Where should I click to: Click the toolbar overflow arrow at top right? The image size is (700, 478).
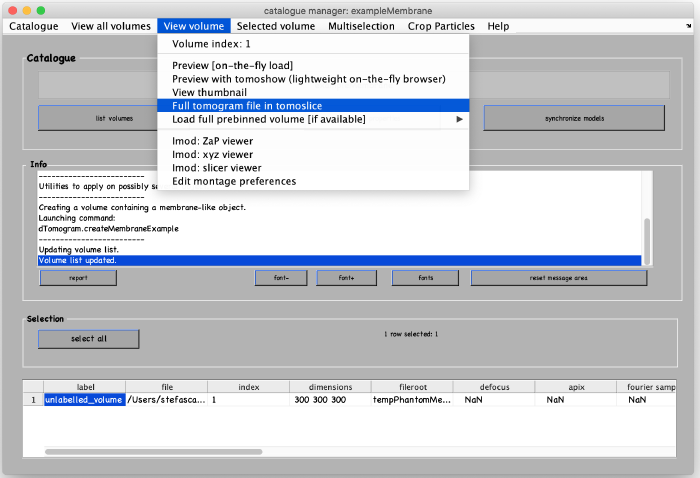point(688,26)
